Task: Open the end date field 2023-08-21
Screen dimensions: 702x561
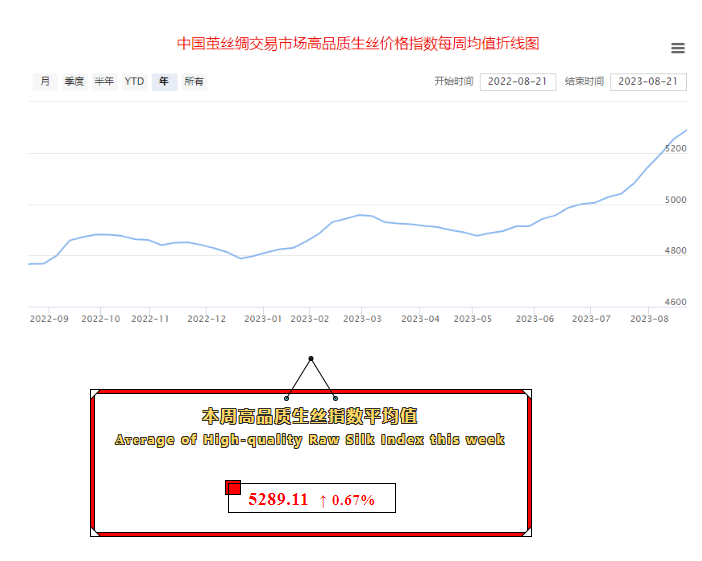Action: 647,82
